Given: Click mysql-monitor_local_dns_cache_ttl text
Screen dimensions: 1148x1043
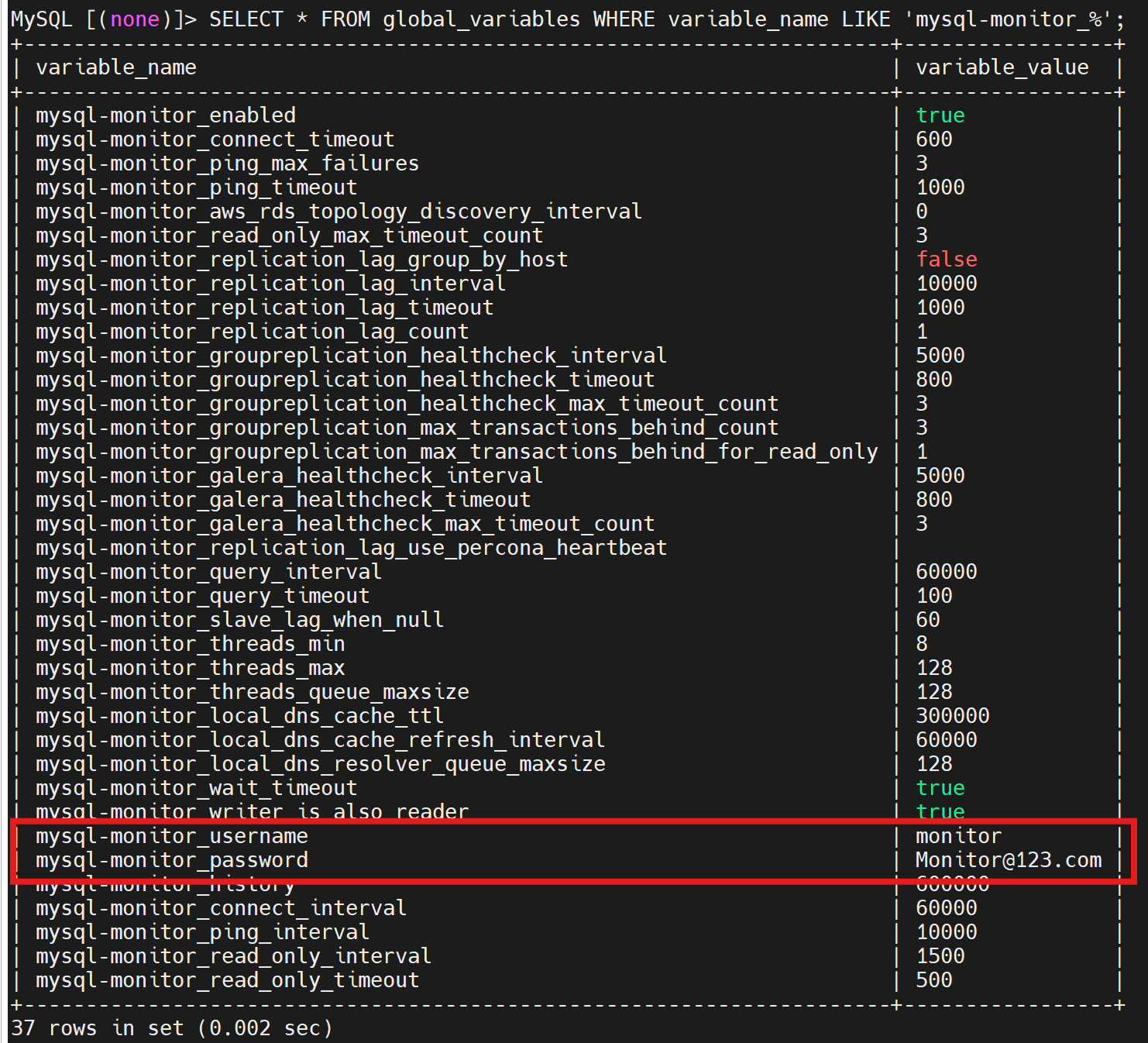Looking at the screenshot, I should coord(240,717).
